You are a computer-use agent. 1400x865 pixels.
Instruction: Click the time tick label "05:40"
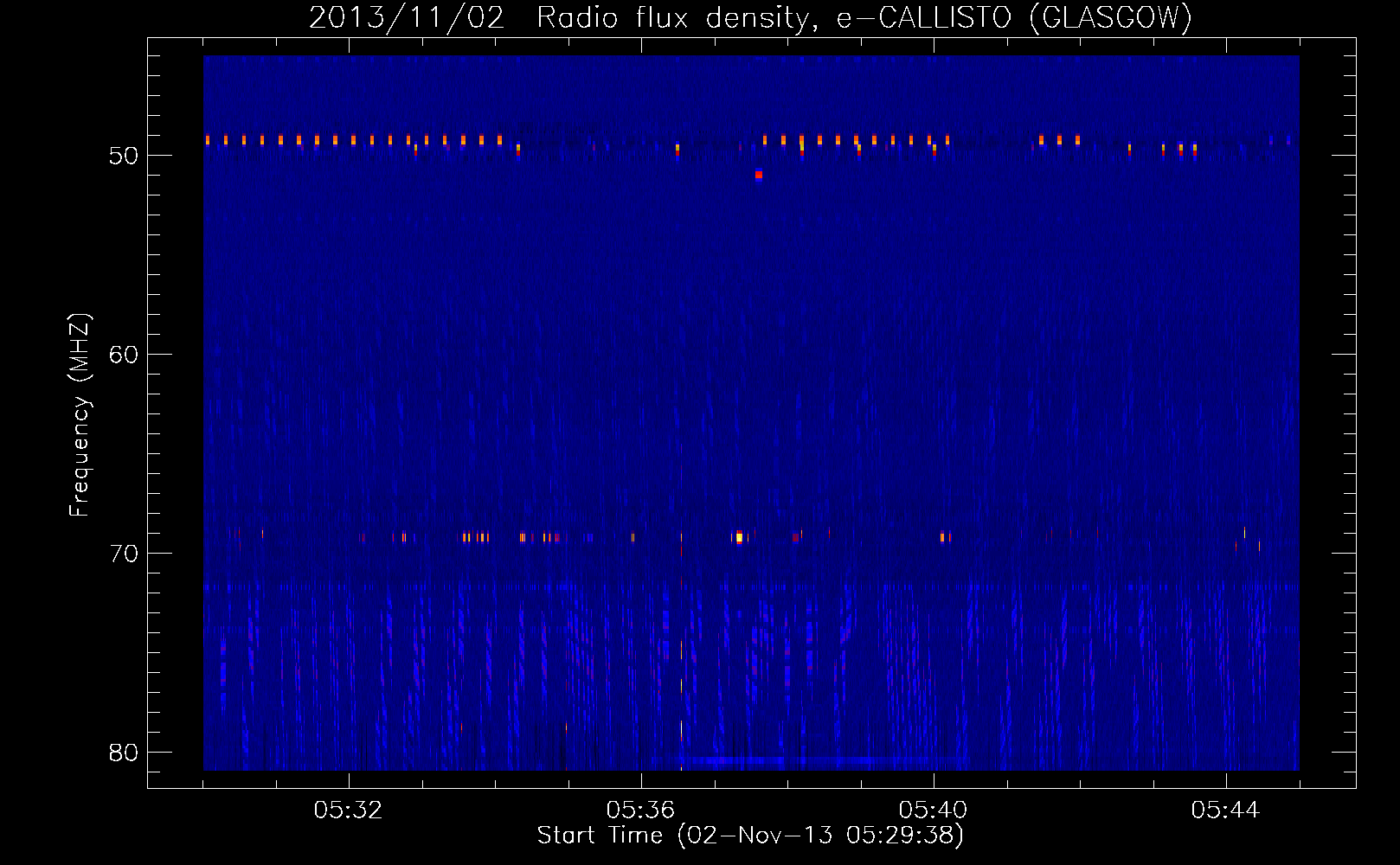click(x=933, y=811)
